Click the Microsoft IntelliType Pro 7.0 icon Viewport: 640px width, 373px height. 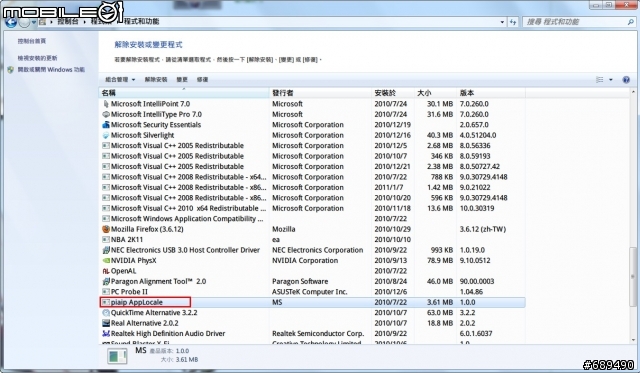pyautogui.click(x=106, y=114)
